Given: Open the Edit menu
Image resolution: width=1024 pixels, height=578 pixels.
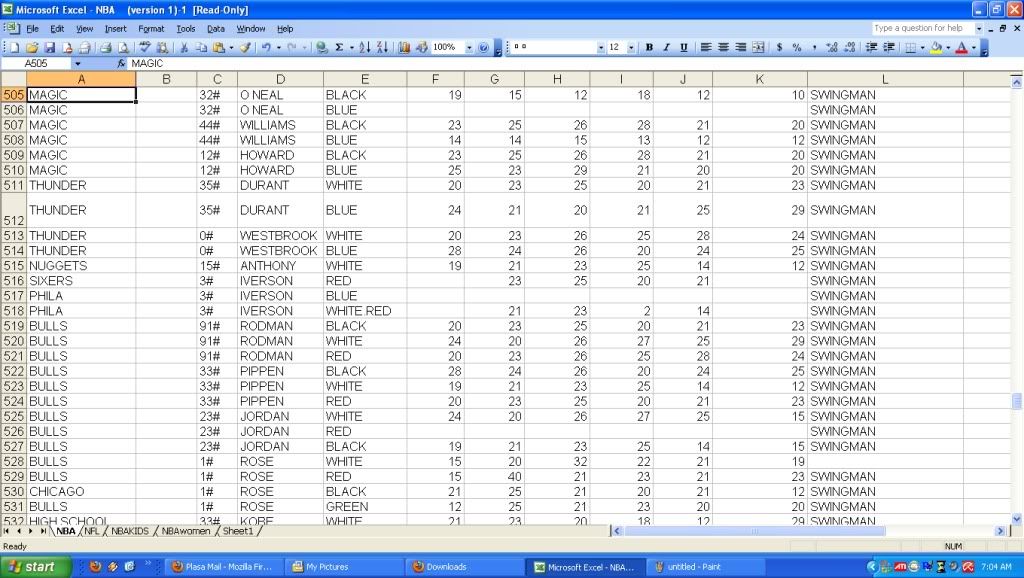Looking at the screenshot, I should tap(57, 29).
